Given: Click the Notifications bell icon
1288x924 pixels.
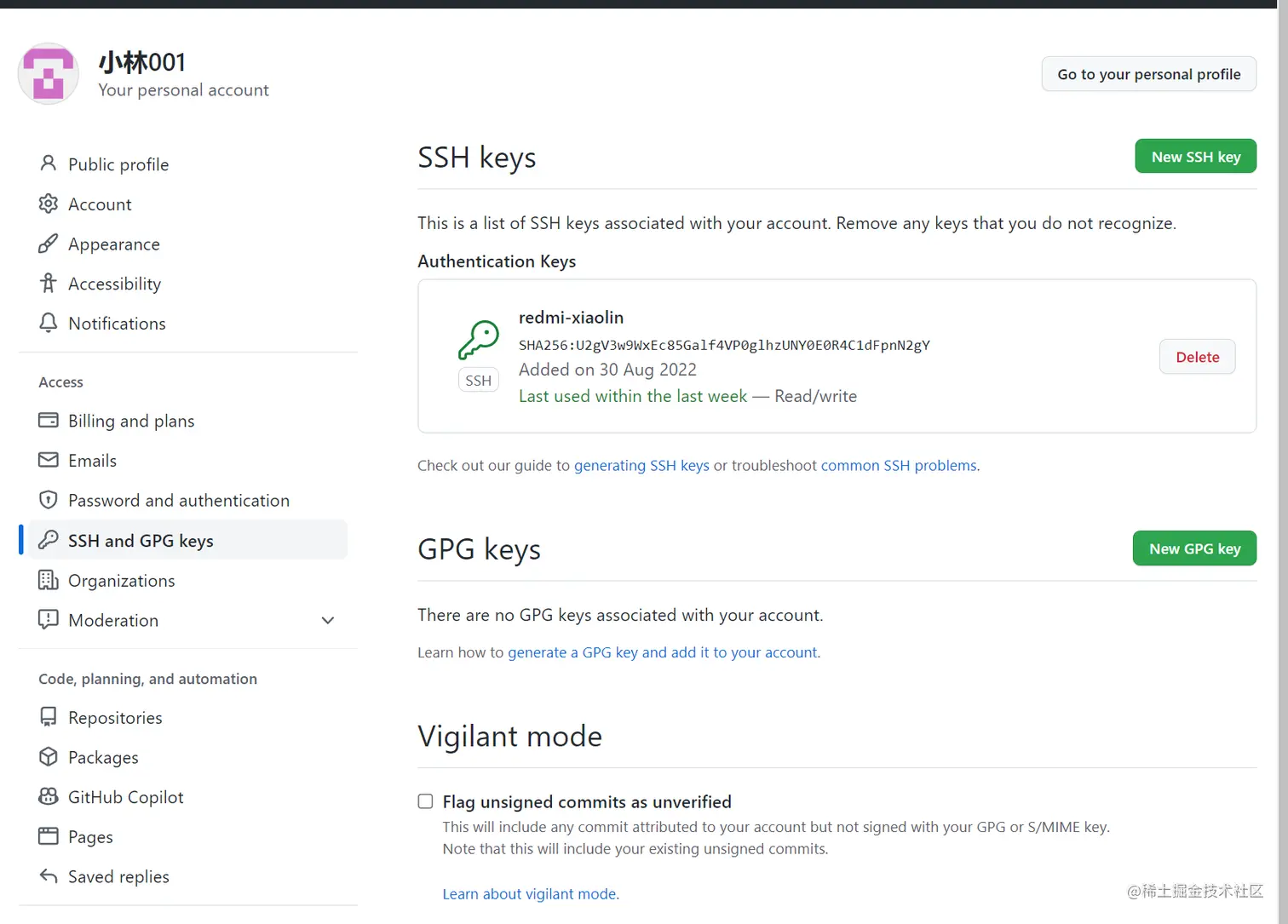Looking at the screenshot, I should [x=49, y=323].
